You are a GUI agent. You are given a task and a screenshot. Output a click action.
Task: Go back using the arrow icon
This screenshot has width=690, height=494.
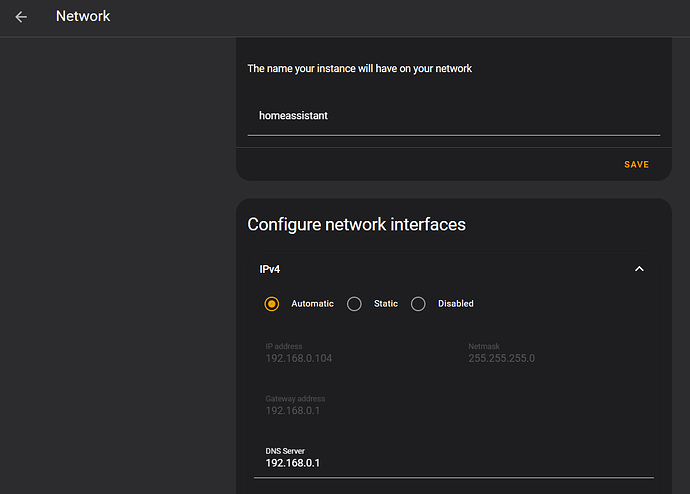(x=21, y=16)
